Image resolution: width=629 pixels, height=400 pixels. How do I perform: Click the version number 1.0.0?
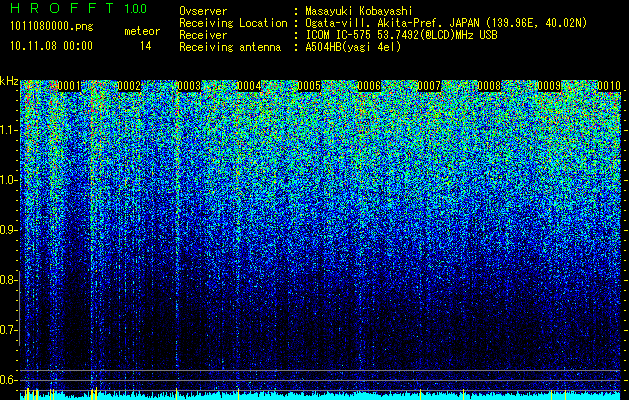(136, 8)
